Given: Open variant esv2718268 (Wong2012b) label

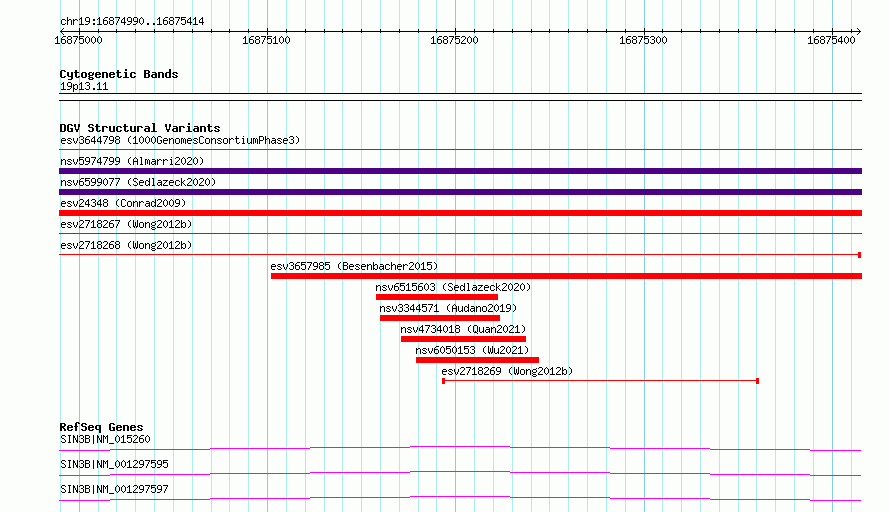Looking at the screenshot, I should point(126,245).
